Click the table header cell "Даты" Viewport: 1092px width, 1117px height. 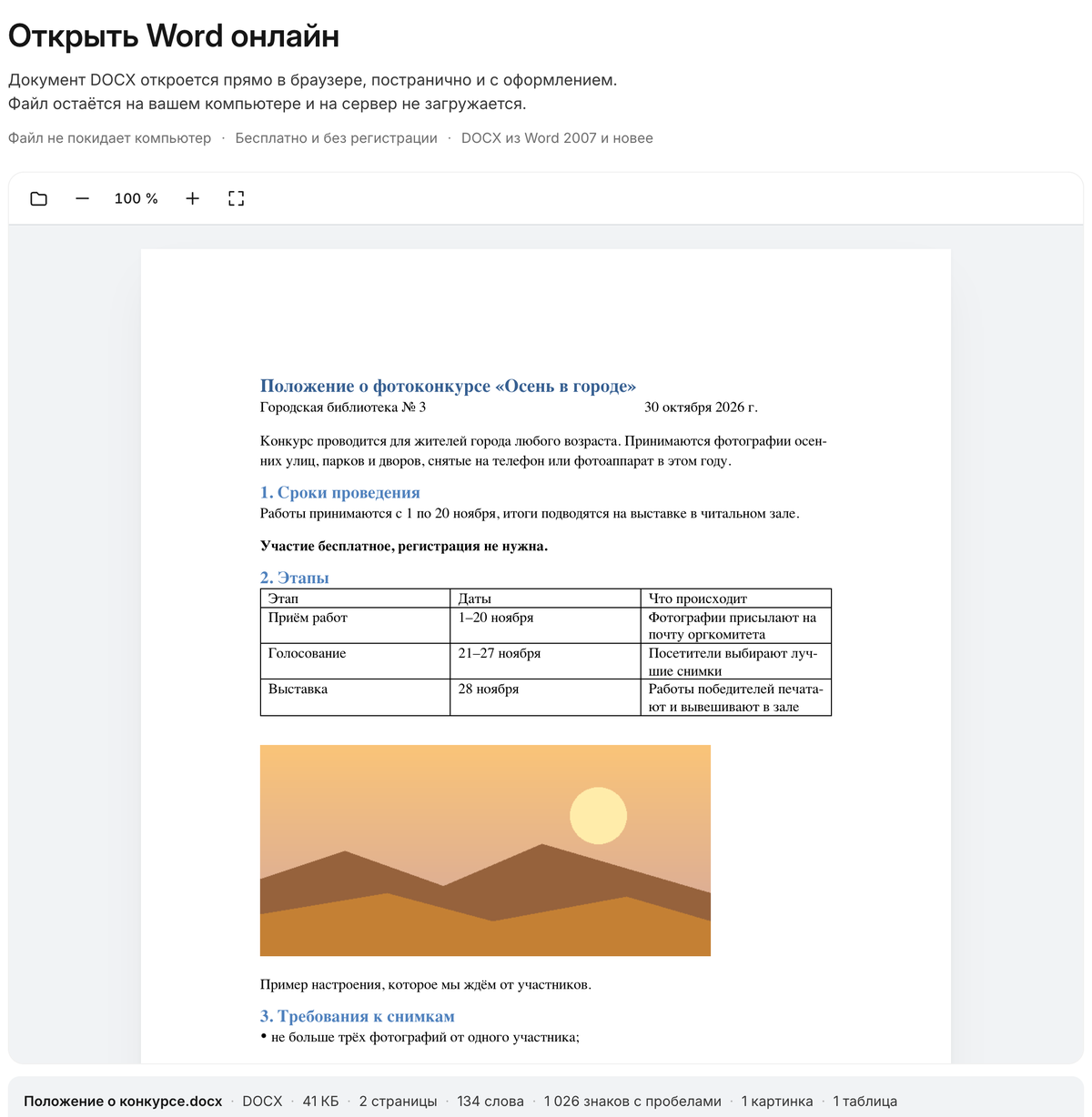coord(545,599)
